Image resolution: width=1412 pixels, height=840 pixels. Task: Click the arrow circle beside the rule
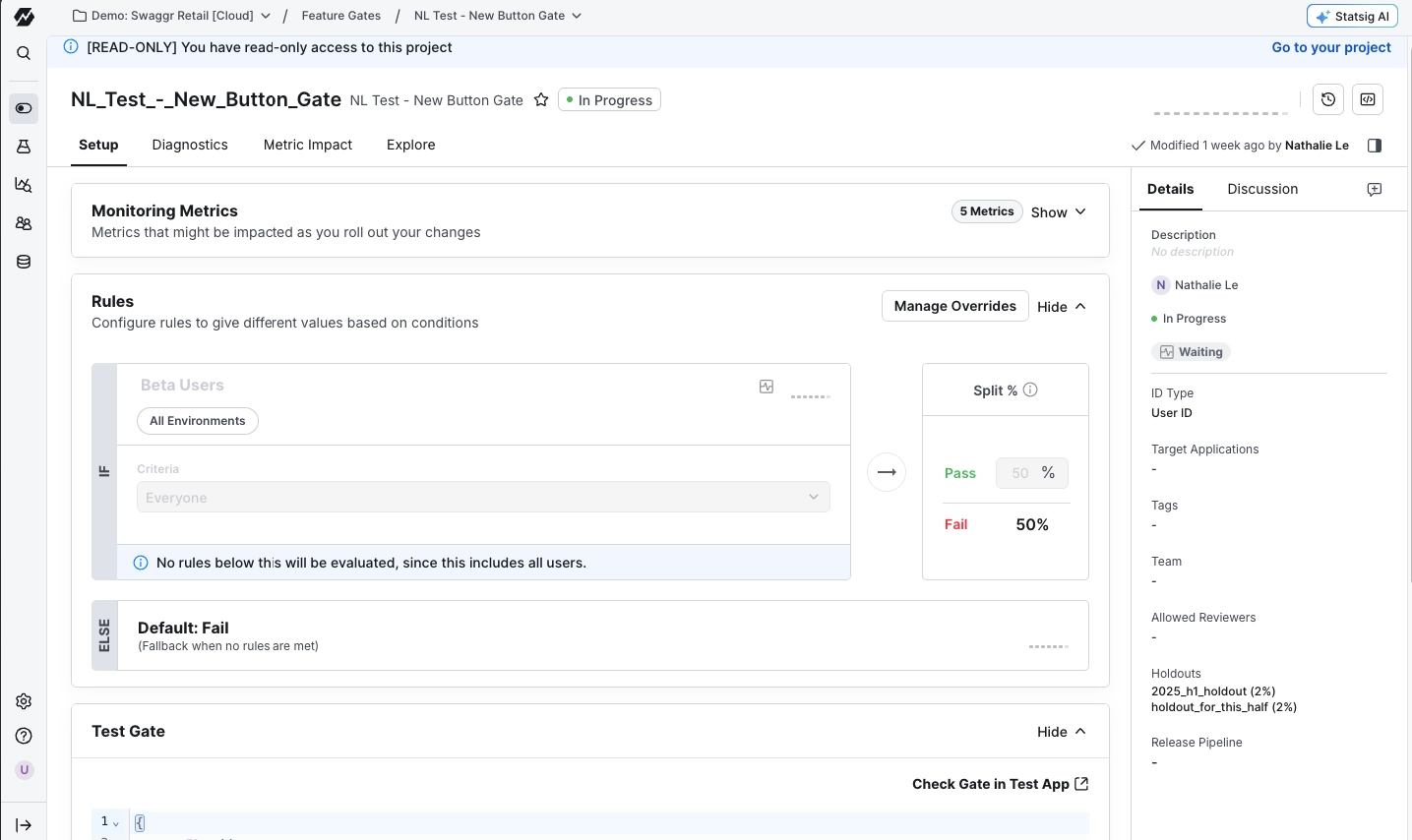[887, 472]
